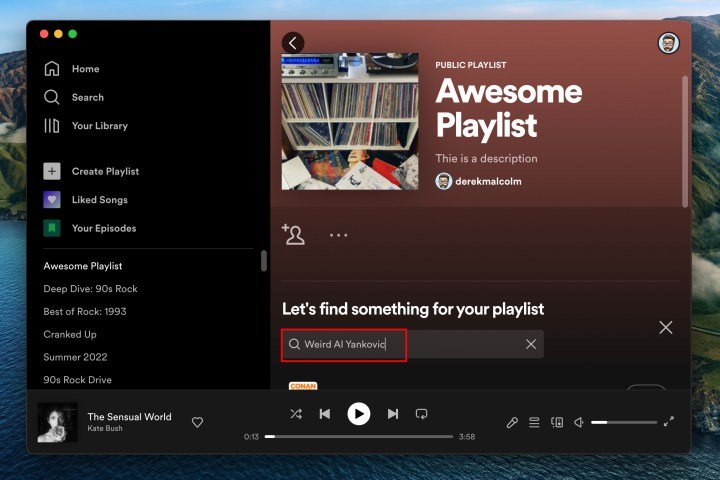Screen dimensions: 720x480
Task: Open derekmalcolm profile link
Action: tap(488, 181)
